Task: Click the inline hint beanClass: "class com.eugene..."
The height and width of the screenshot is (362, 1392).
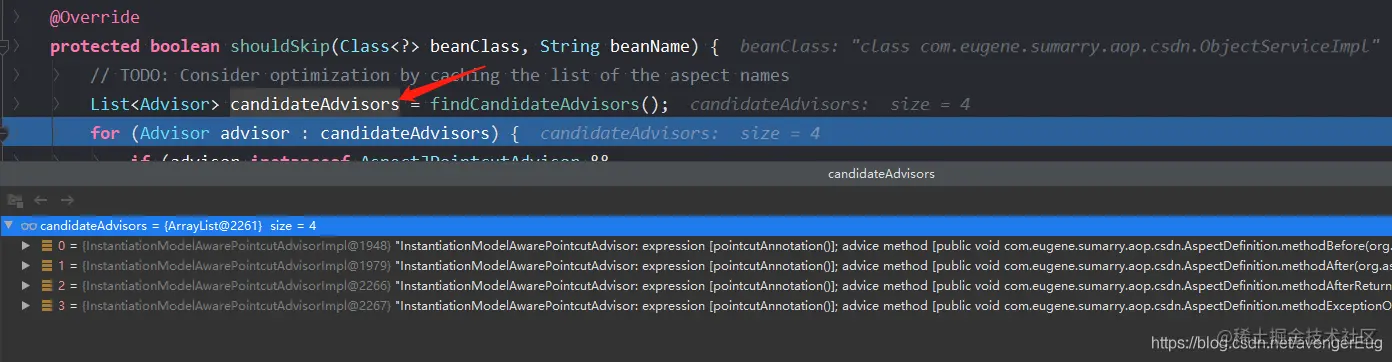Action: (1060, 46)
